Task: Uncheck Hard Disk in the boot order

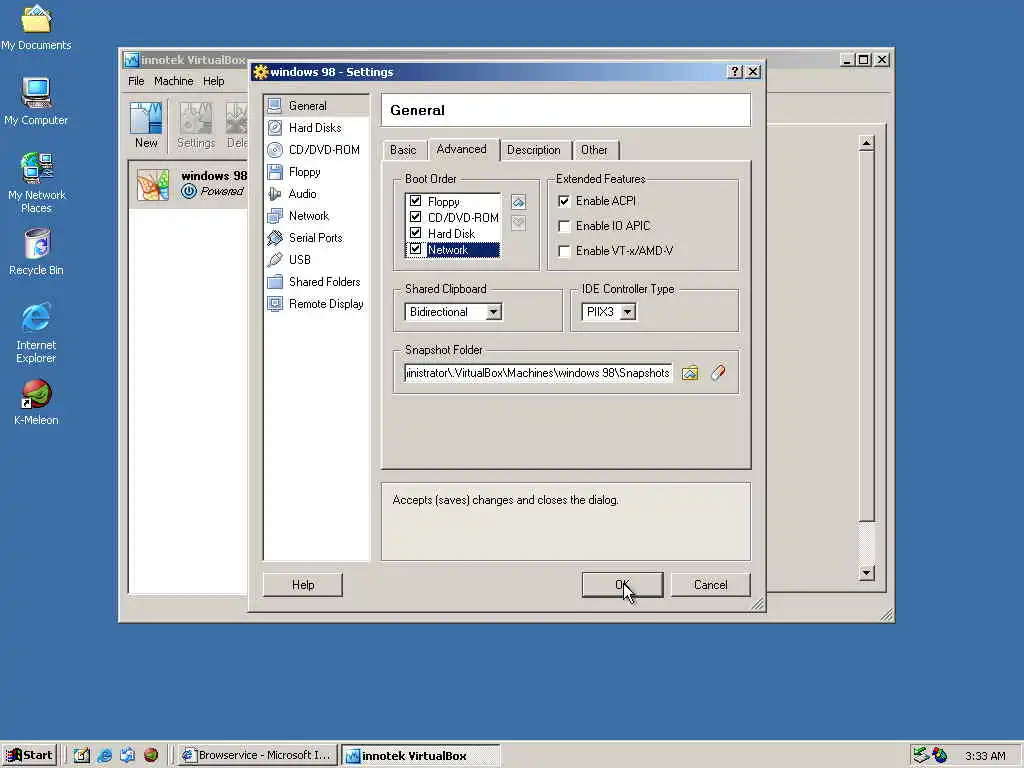Action: 415,233
